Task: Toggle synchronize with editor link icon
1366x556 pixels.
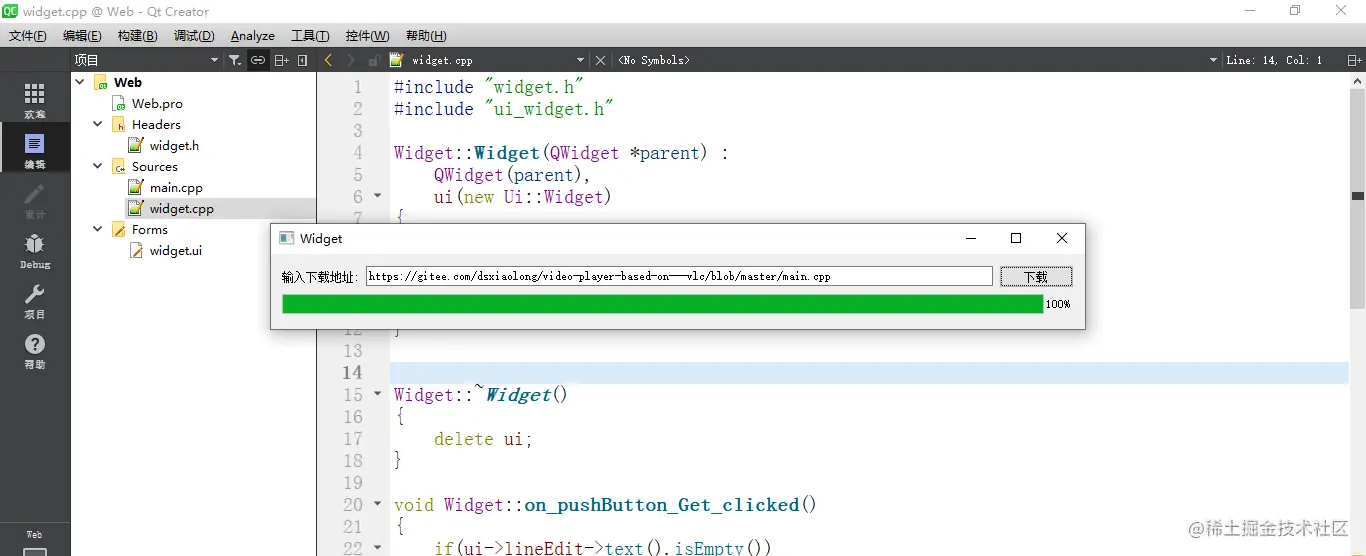Action: pyautogui.click(x=258, y=60)
